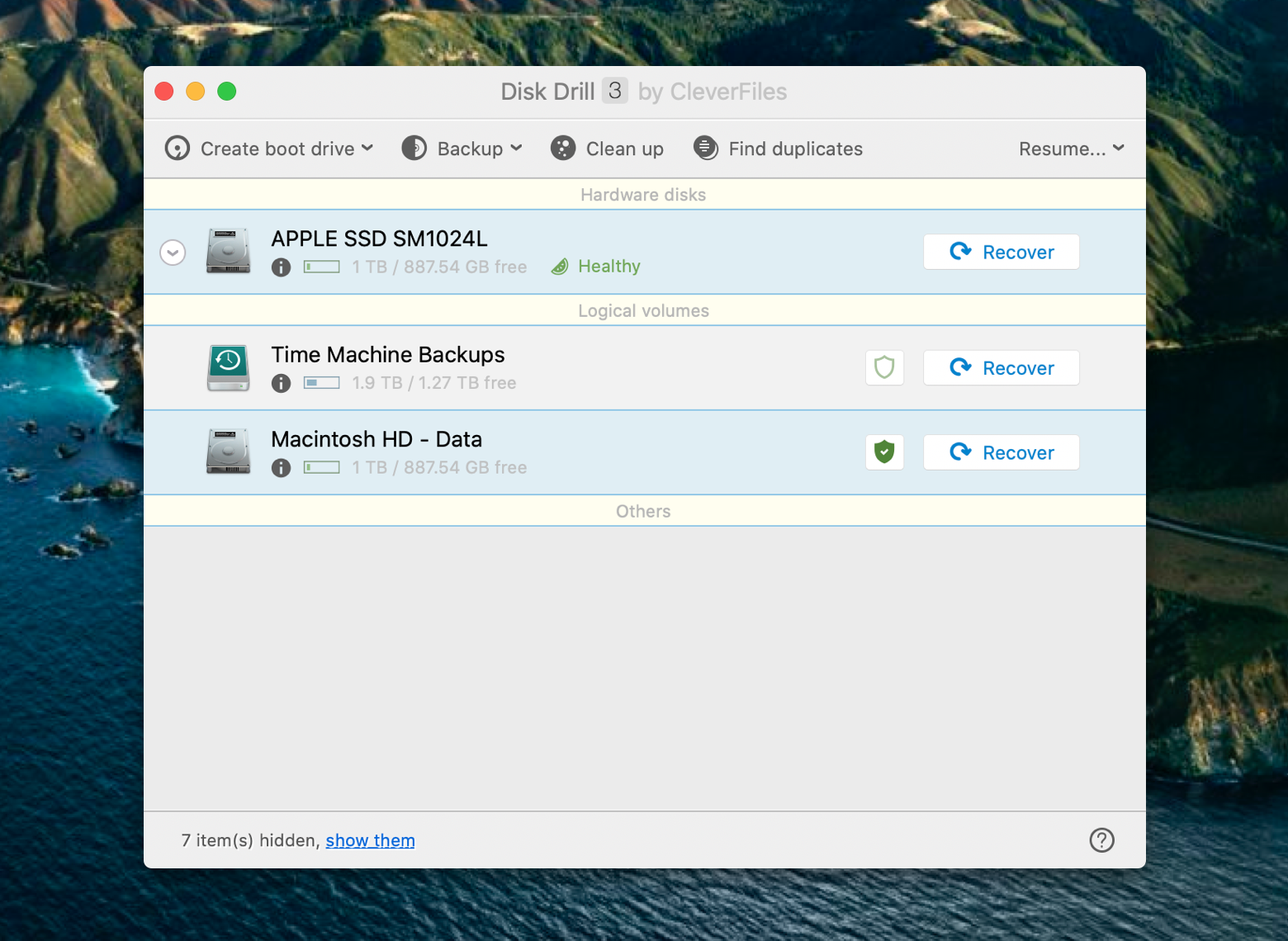
Task: Recover the APPLE SSD SM1024L disk
Action: (x=1001, y=252)
